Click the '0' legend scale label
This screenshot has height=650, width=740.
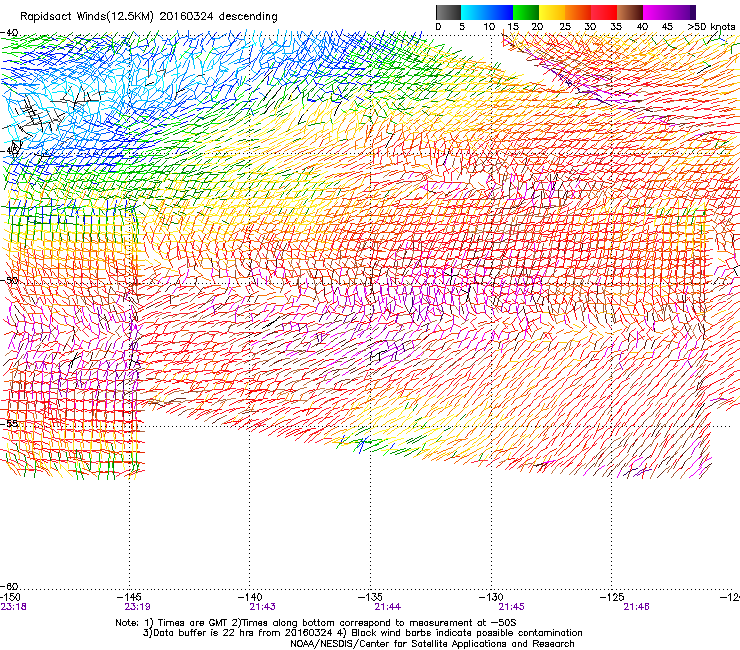438,27
